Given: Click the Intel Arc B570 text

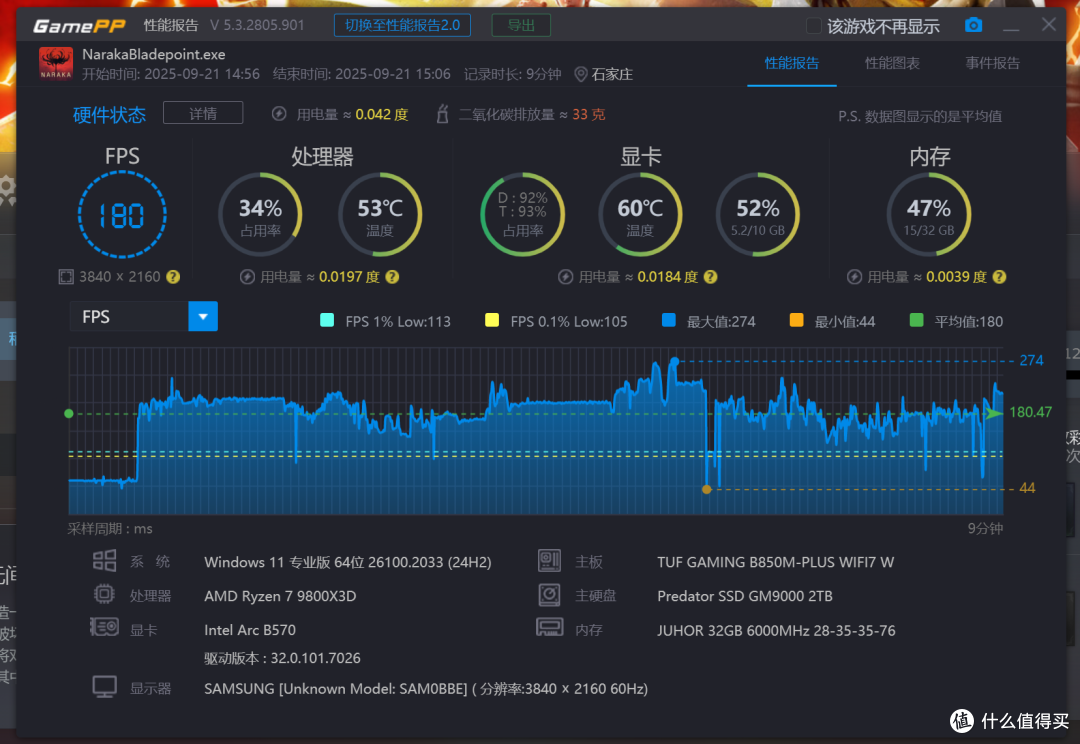Looking at the screenshot, I should [250, 630].
